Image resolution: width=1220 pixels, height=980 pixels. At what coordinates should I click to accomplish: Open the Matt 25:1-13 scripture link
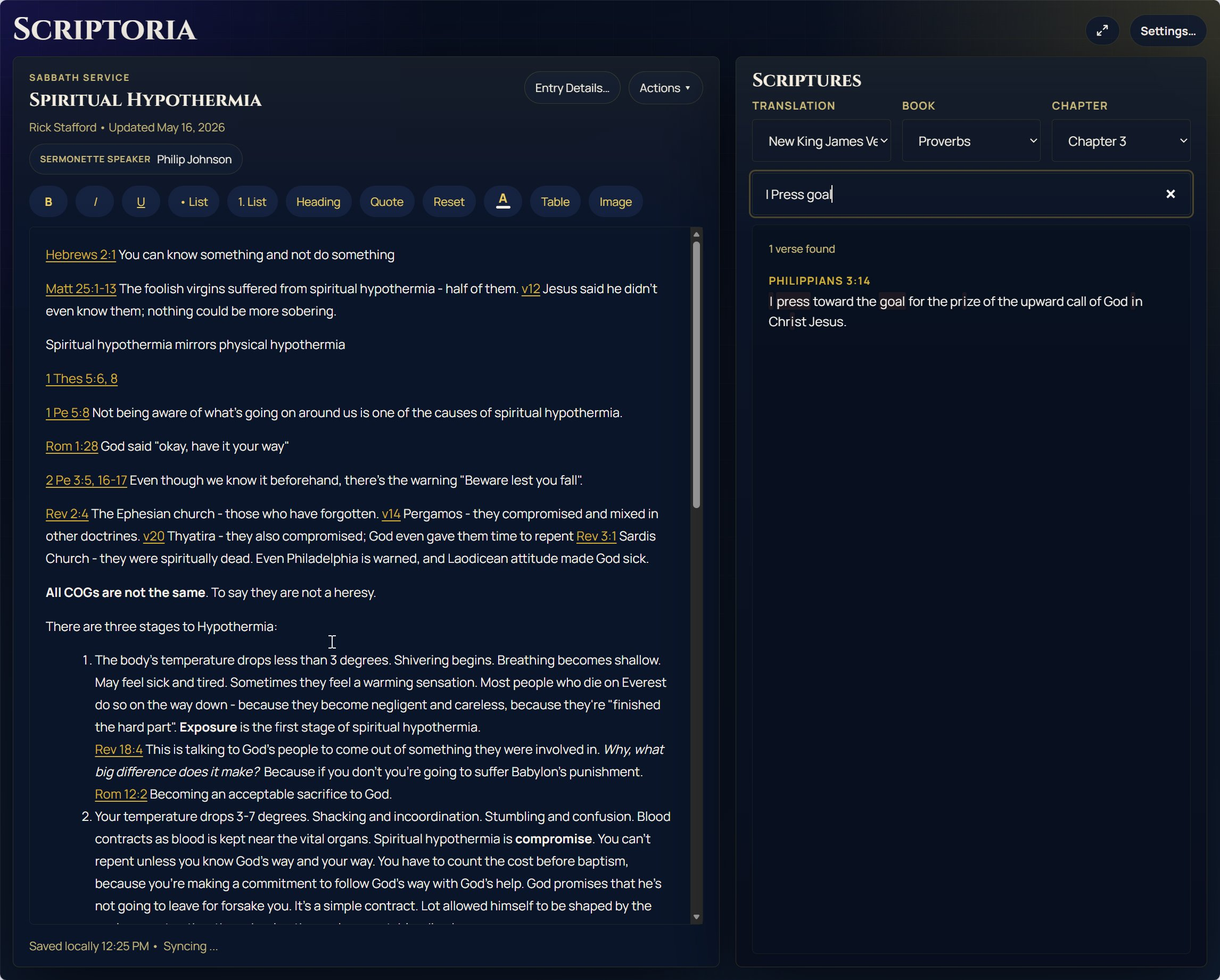coord(81,288)
